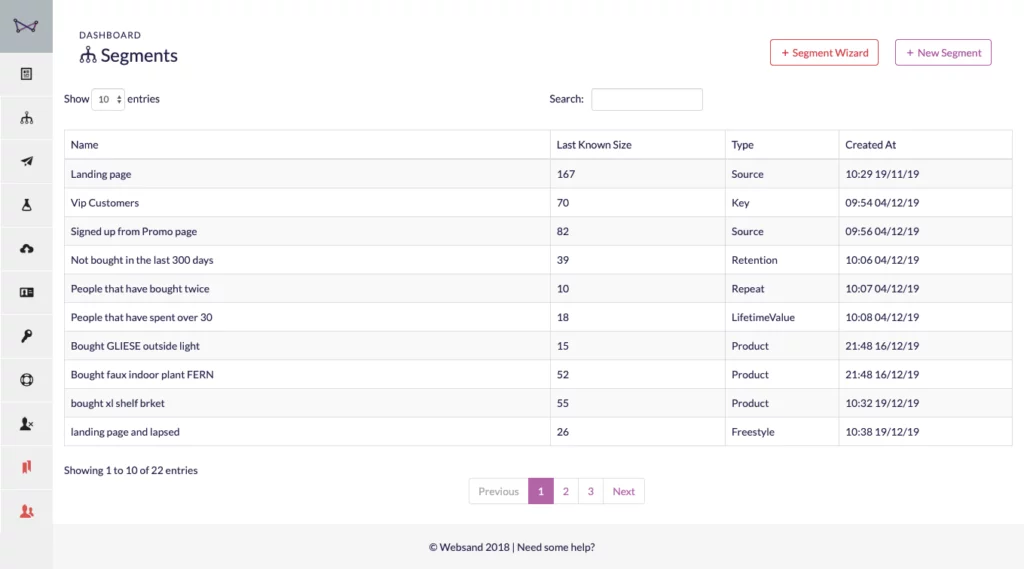Image resolution: width=1024 pixels, height=569 pixels.
Task: Click the Segments title hierarchy icon
Action: point(88,56)
